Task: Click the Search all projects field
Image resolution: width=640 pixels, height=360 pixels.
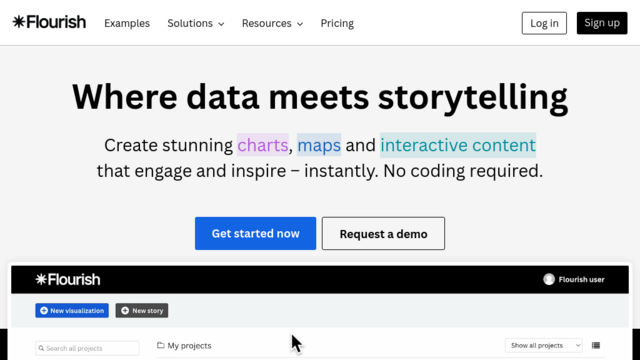Action: (87, 348)
